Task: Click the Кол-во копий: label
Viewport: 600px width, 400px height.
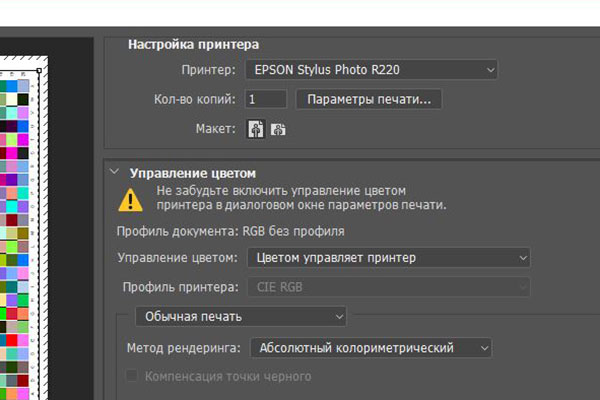Action: pos(195,100)
